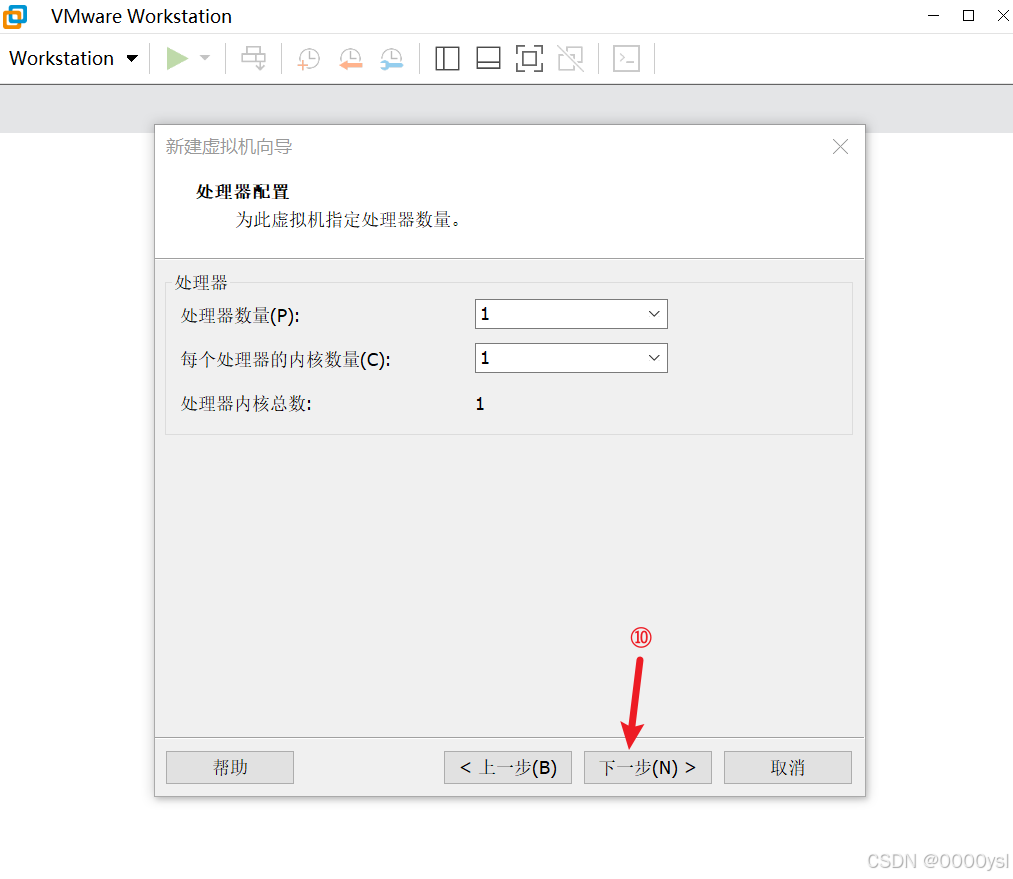Click the Send Ctrl+Alt+Del toolbar icon
Screen dimensions: 1013x879
[253, 58]
